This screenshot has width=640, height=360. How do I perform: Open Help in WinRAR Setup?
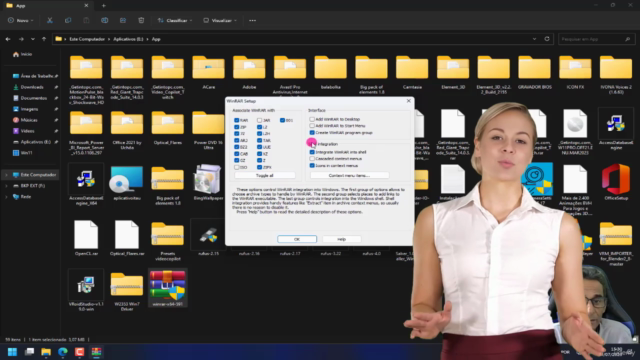tap(342, 239)
